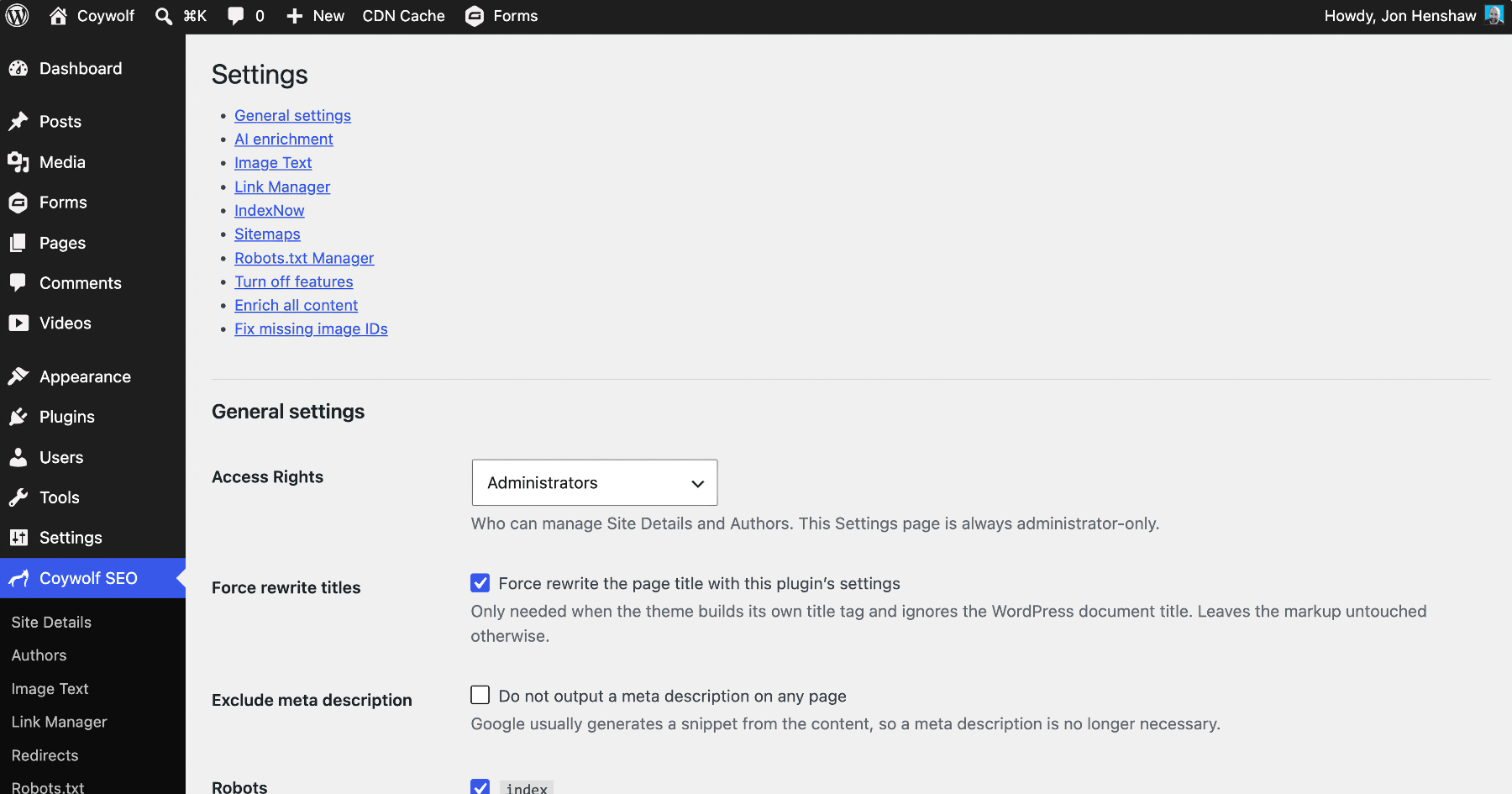Enable Do not output meta description checkbox

[480, 695]
